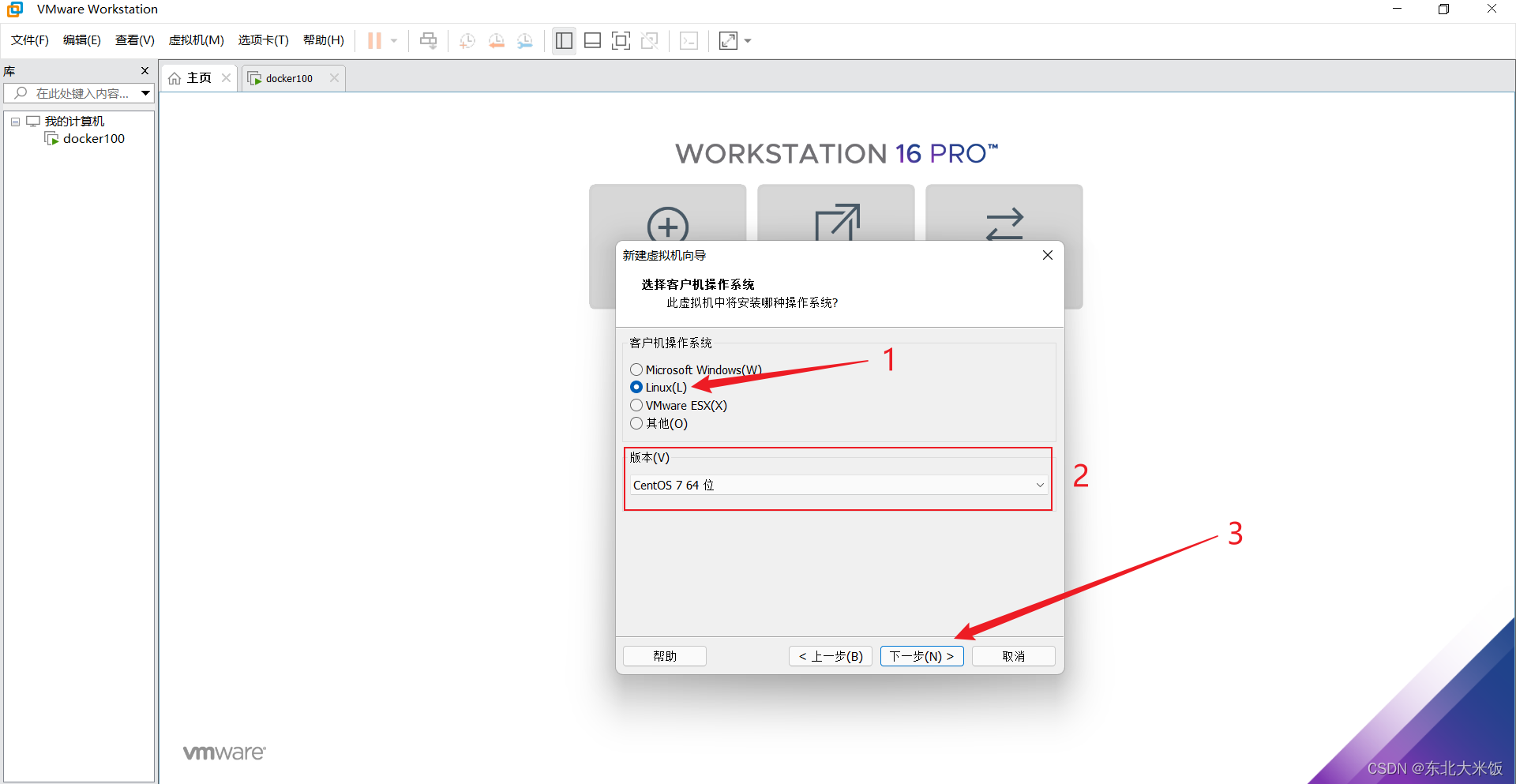The width and height of the screenshot is (1516, 784).
Task: Click the revert to snapshot toolbar icon
Action: point(496,41)
